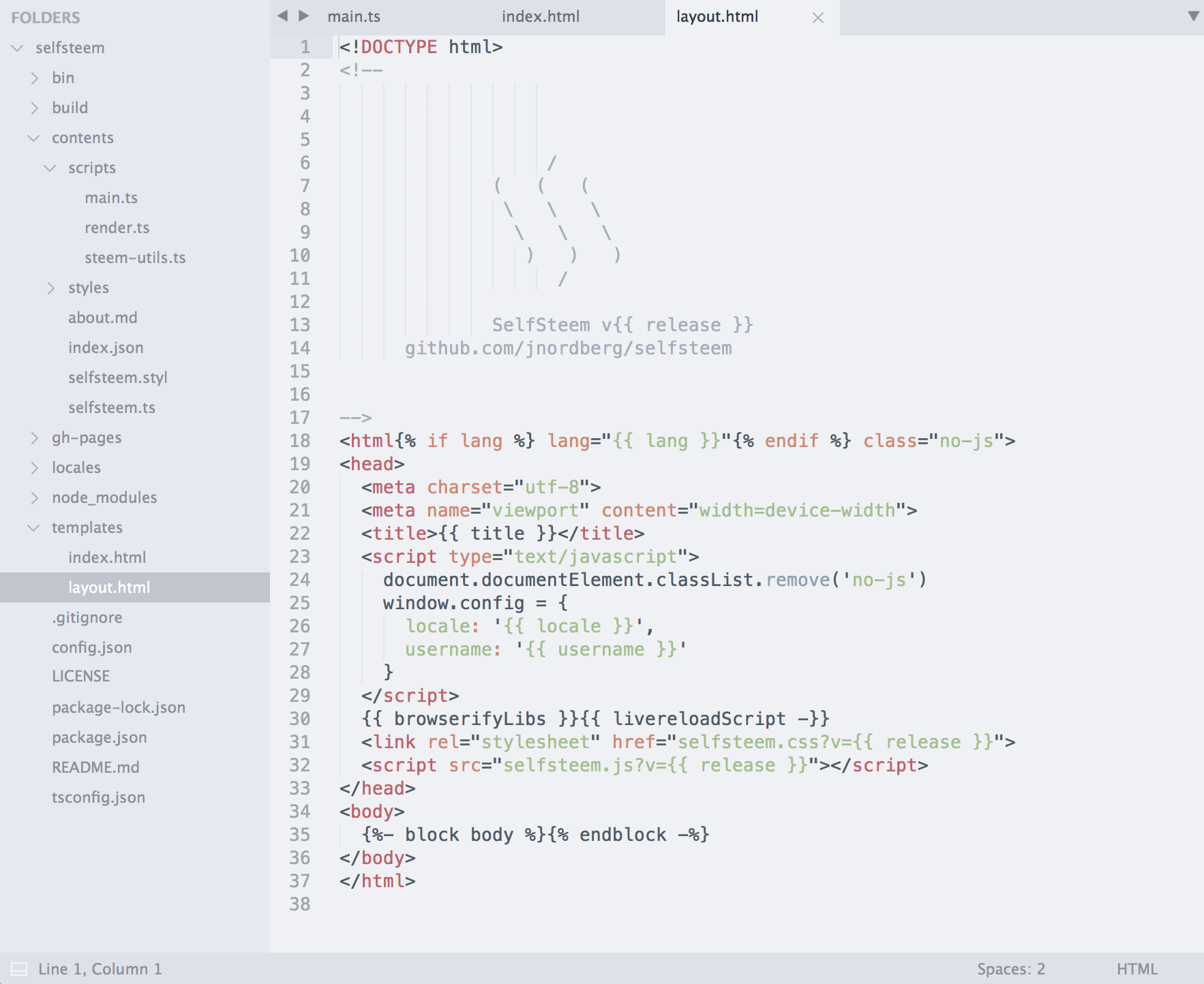Viewport: 1204px width, 984px height.
Task: Open about.md file
Action: [x=103, y=318]
